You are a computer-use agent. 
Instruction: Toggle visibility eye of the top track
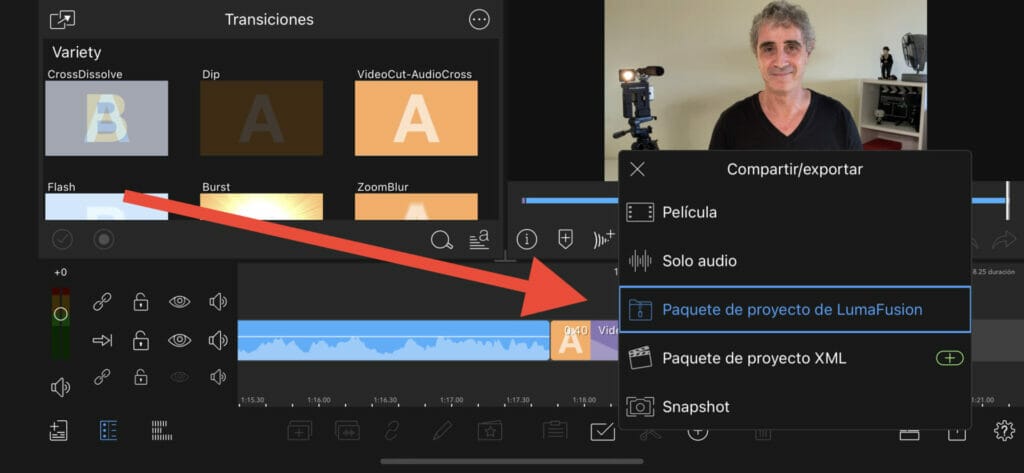pos(179,302)
